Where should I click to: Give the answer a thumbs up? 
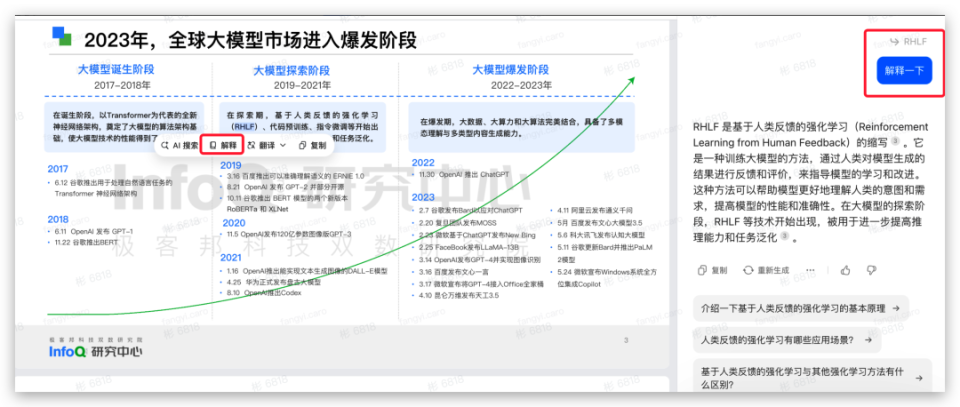click(x=846, y=270)
